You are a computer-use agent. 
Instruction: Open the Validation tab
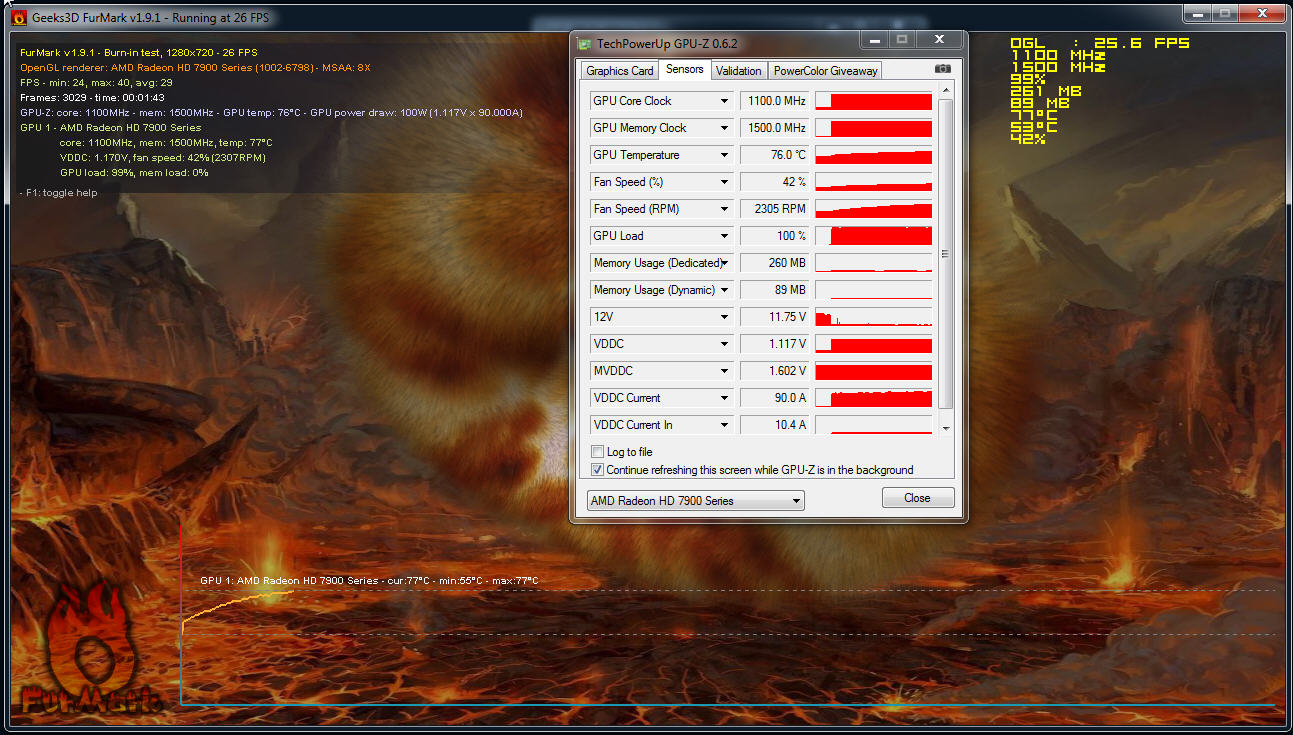pos(739,71)
